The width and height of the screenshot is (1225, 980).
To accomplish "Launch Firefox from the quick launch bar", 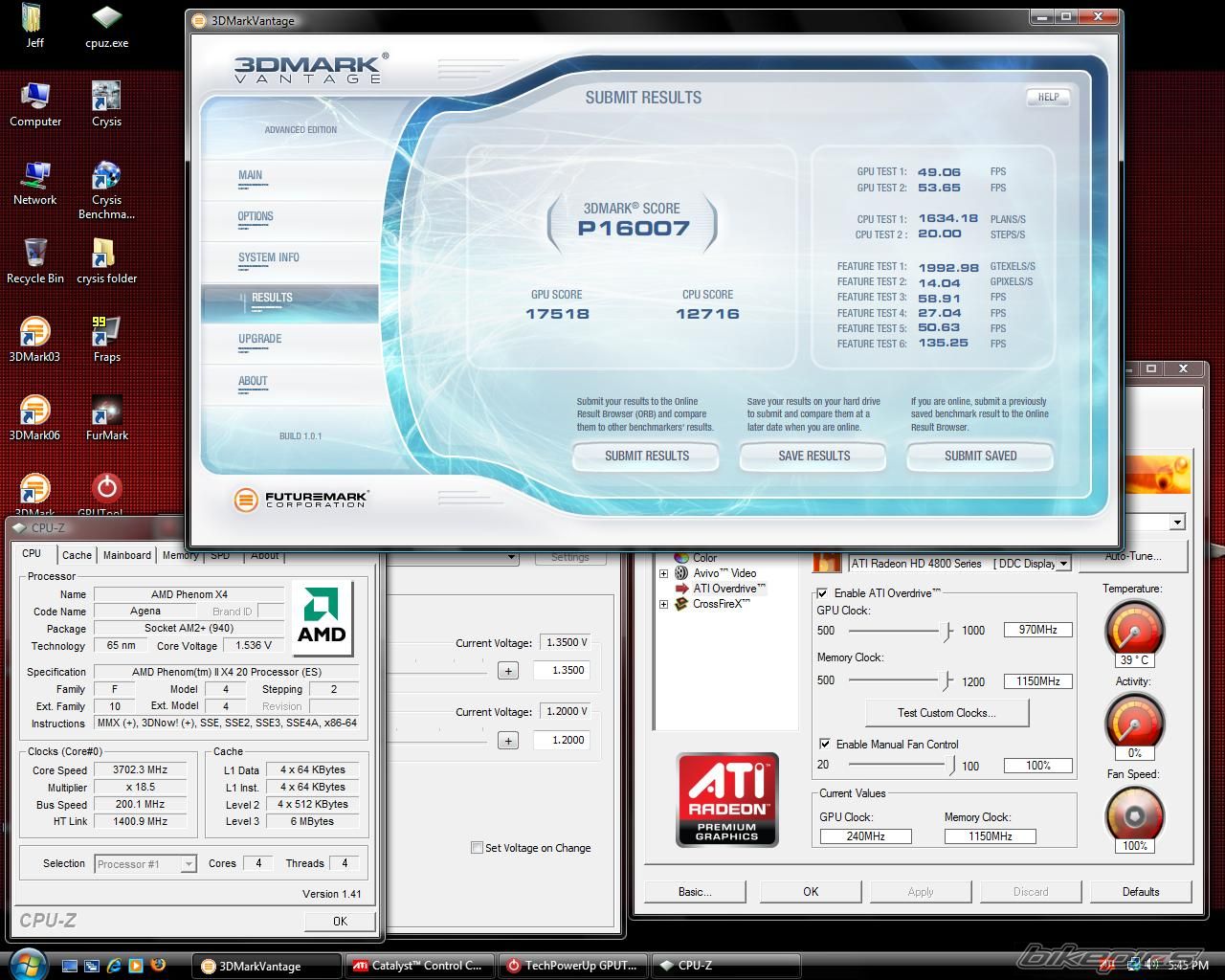I will 158,966.
